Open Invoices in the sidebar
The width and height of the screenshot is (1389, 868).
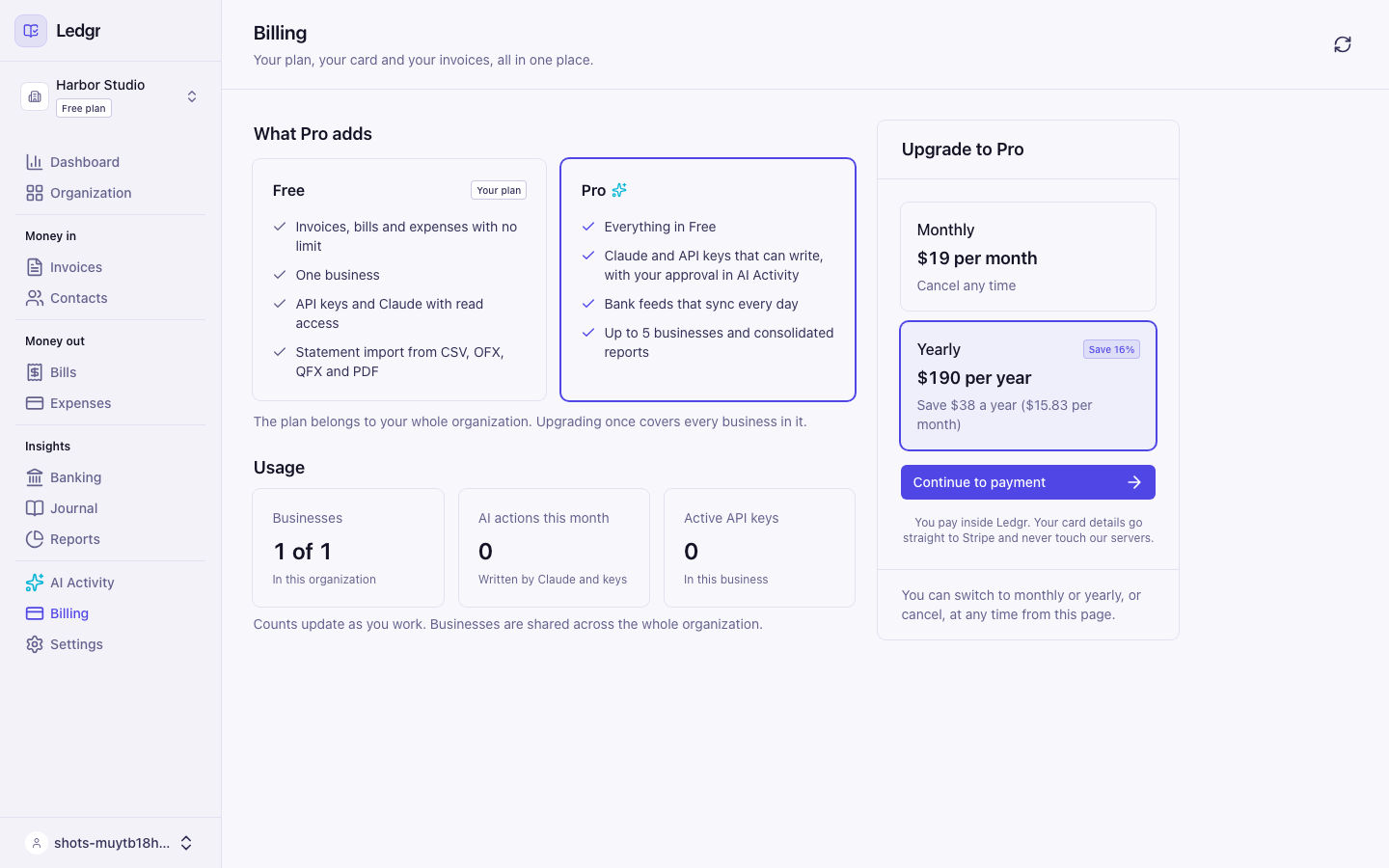click(x=110, y=267)
